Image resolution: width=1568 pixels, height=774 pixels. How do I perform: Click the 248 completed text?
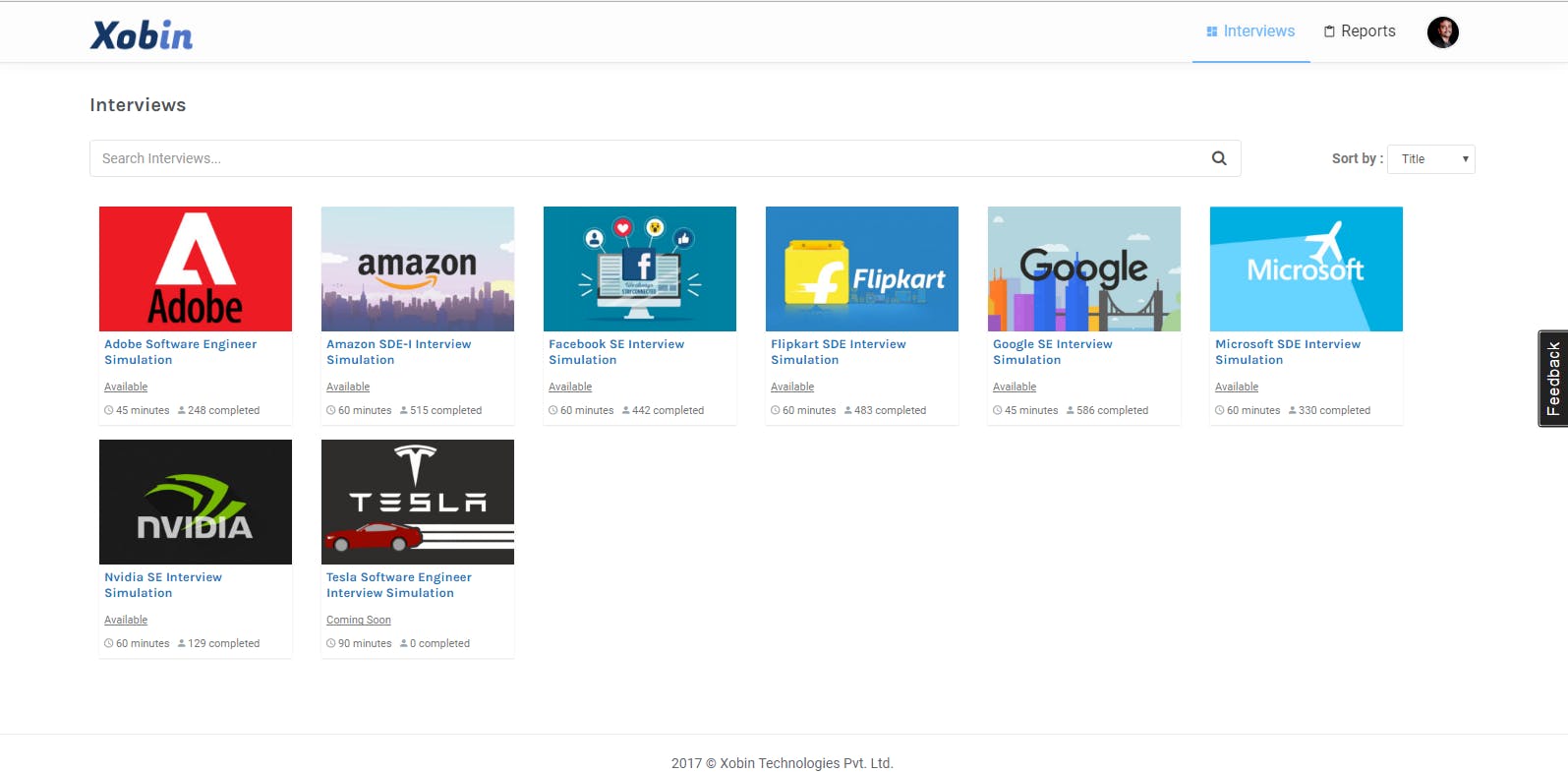pos(224,411)
